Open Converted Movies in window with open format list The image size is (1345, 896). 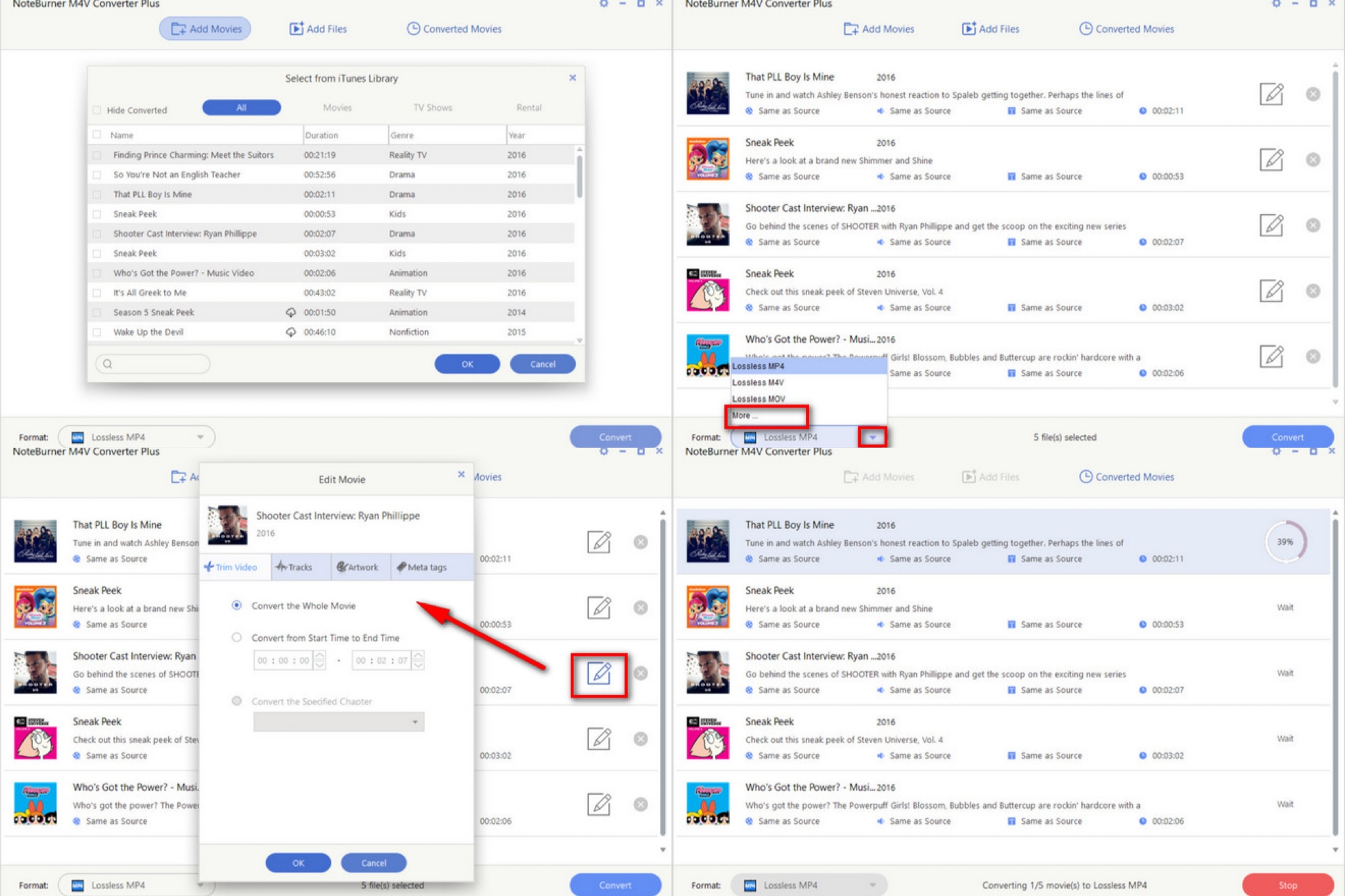pos(1126,29)
